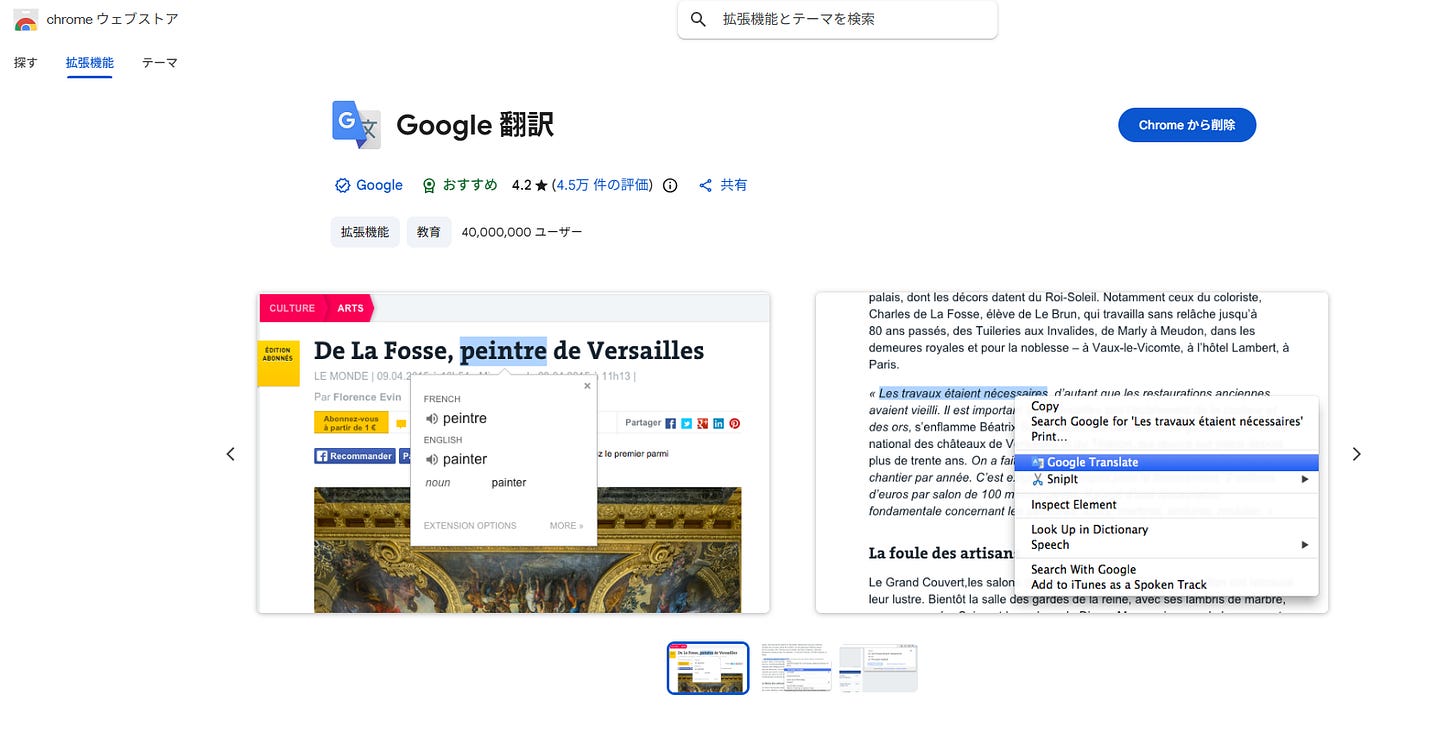The width and height of the screenshot is (1456, 737).
Task: Click MORE » in the translation popup
Action: [566, 526]
